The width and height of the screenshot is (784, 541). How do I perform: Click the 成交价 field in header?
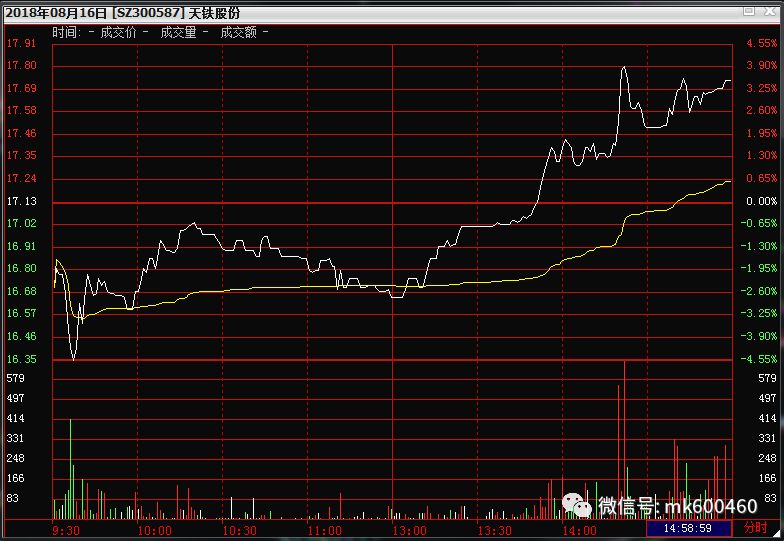point(118,32)
